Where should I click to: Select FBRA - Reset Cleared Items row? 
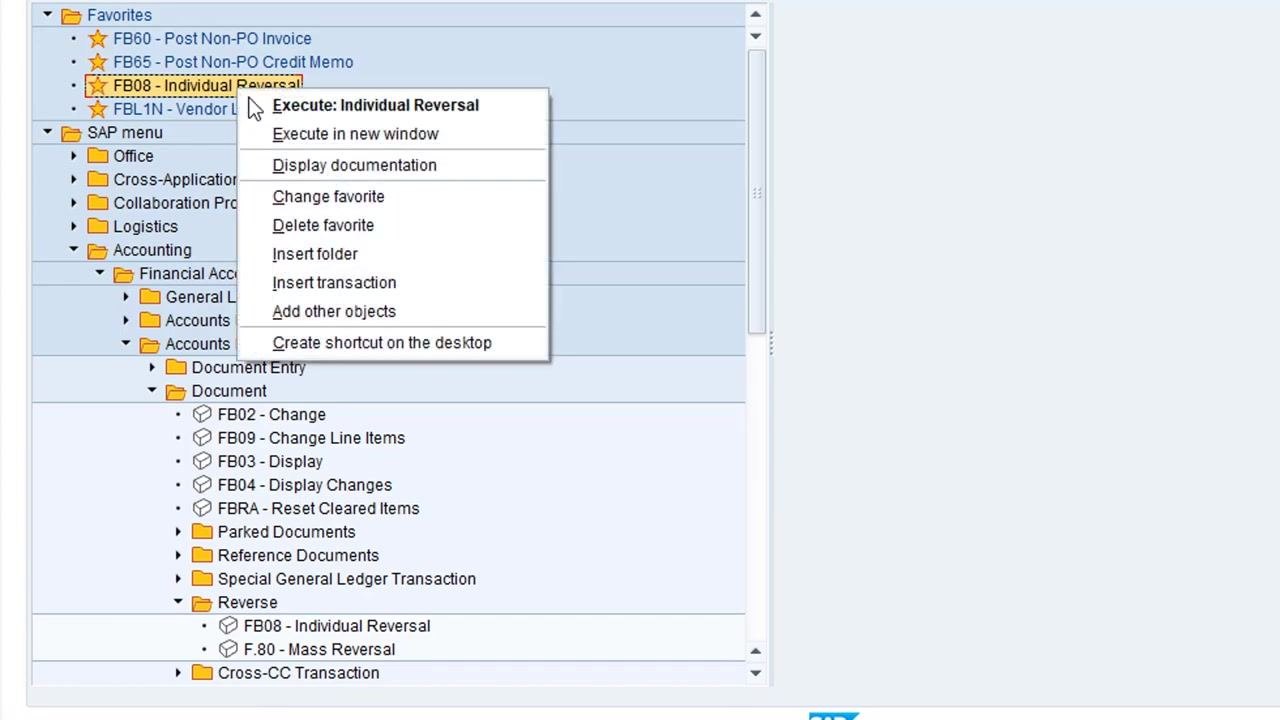(318, 508)
